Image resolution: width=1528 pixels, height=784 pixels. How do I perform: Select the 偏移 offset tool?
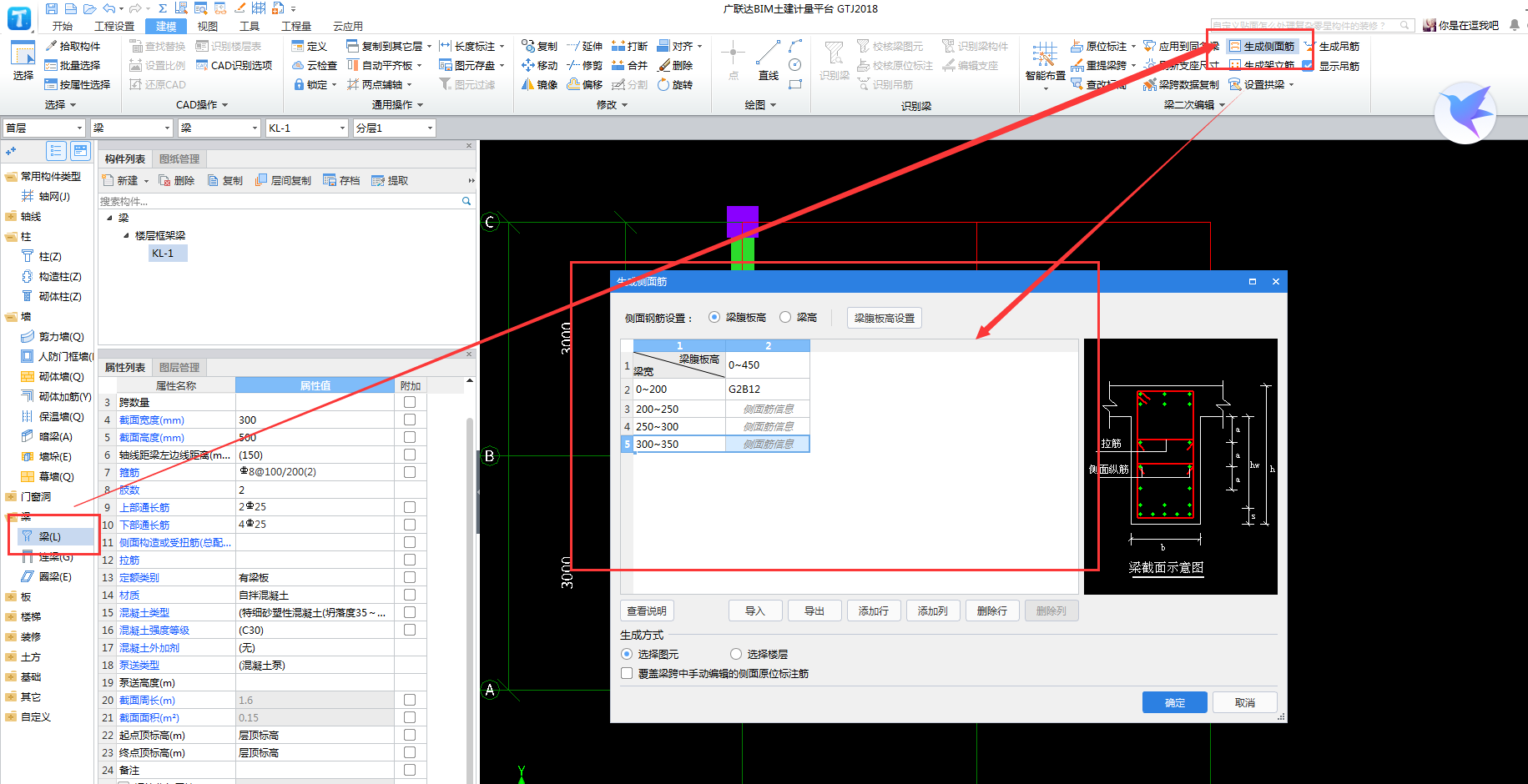584,84
